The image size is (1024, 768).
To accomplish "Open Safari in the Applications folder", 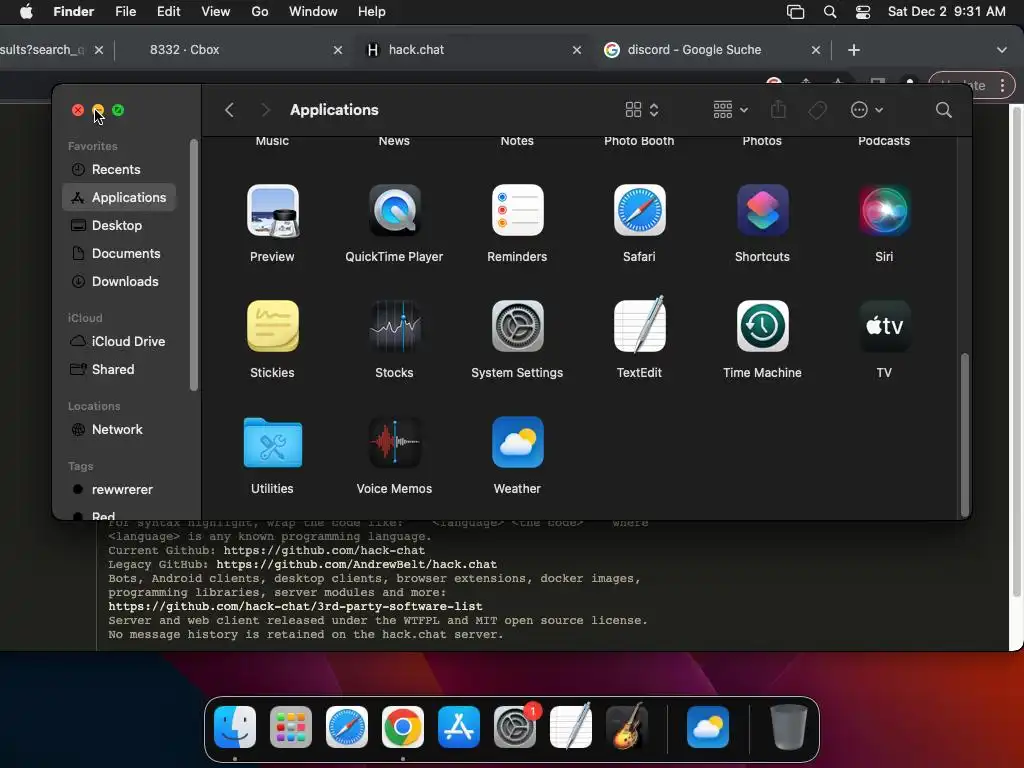I will click(x=639, y=210).
